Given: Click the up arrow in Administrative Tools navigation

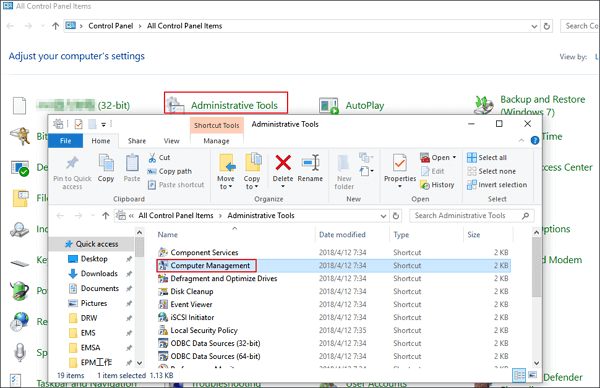Looking at the screenshot, I should [x=106, y=216].
